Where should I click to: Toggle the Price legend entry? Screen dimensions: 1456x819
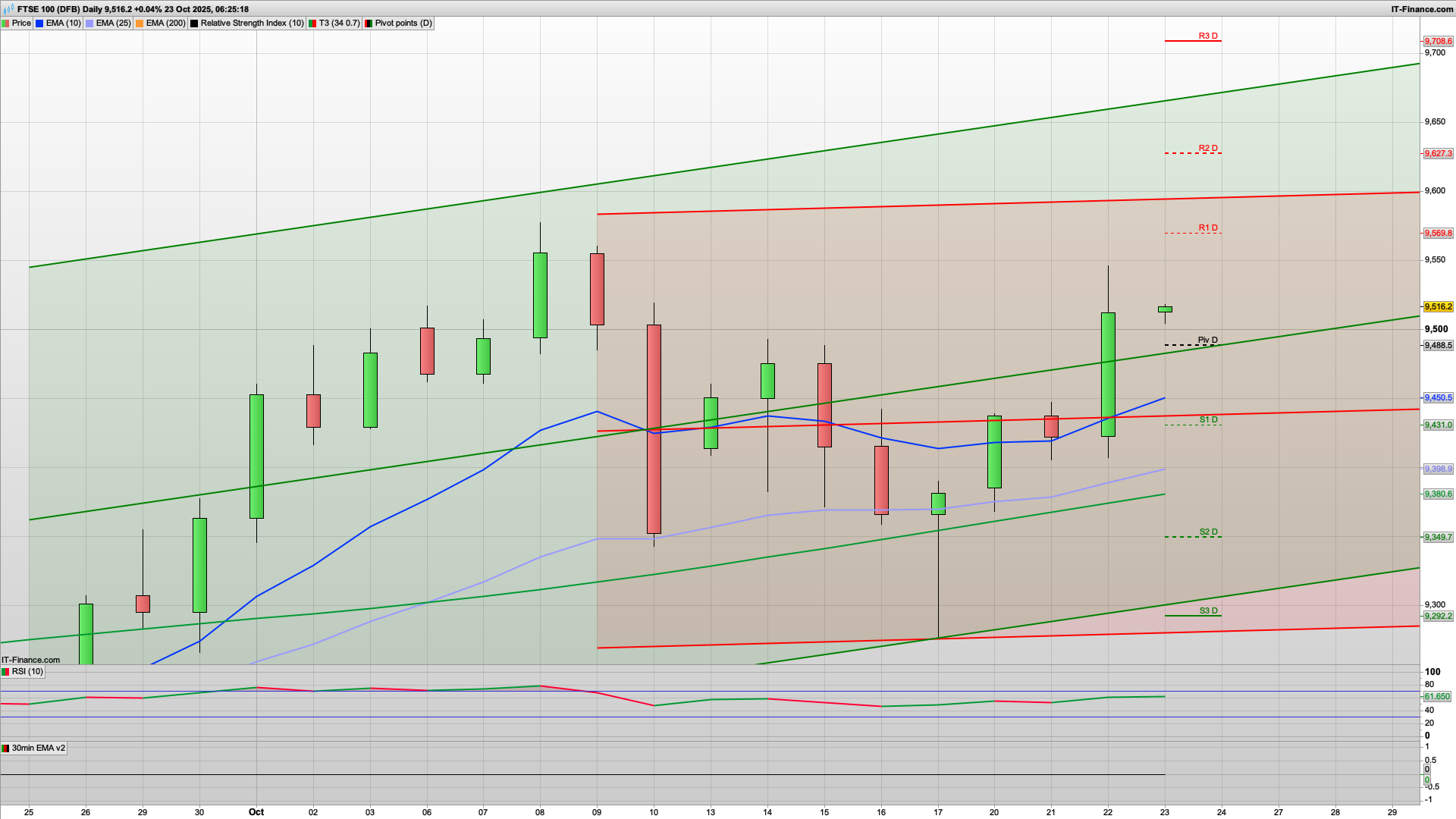coord(20,23)
